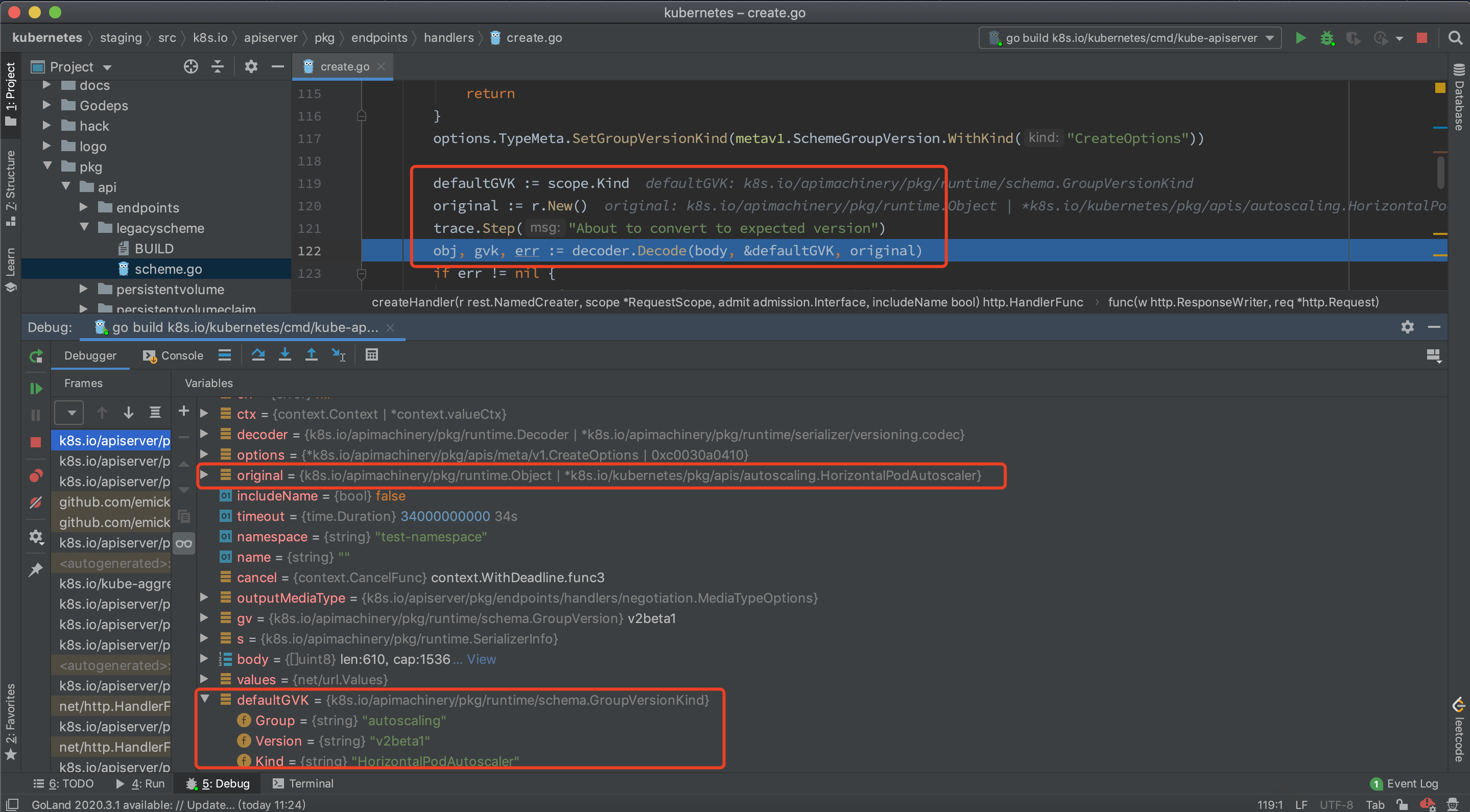Toggle show watches glasses icon

click(184, 543)
